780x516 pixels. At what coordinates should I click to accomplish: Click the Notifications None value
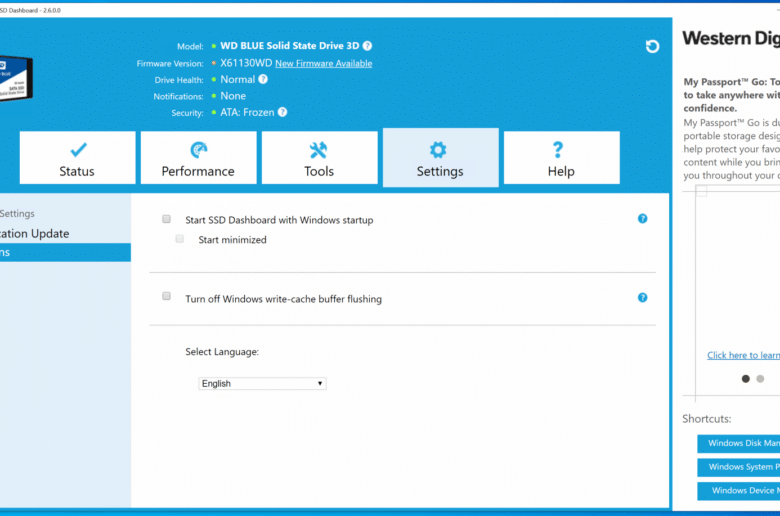[233, 96]
